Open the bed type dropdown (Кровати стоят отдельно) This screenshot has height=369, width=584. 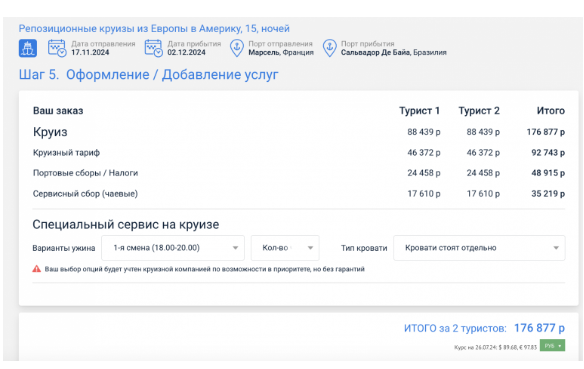[479, 248]
